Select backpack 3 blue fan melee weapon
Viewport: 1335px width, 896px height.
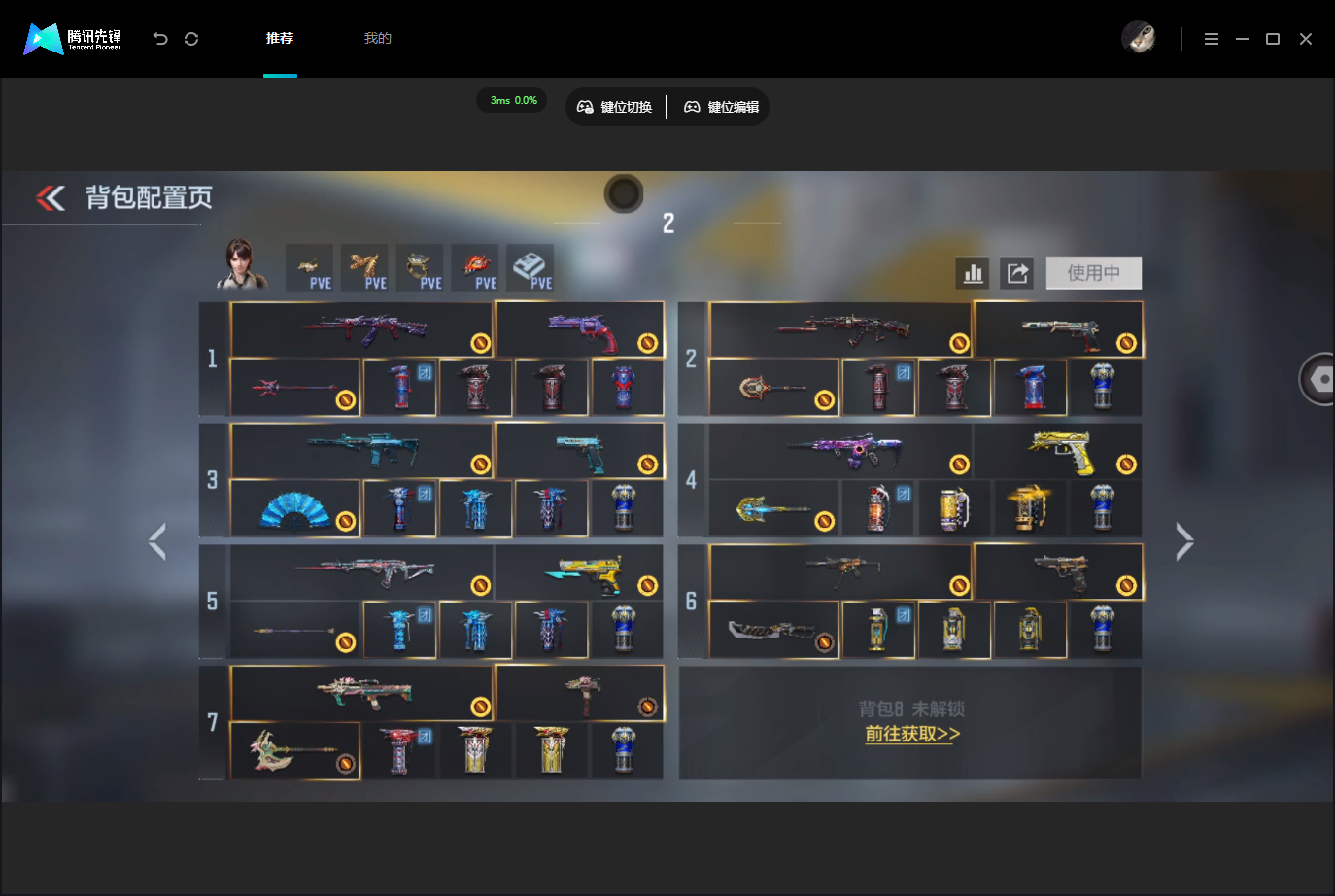(295, 508)
